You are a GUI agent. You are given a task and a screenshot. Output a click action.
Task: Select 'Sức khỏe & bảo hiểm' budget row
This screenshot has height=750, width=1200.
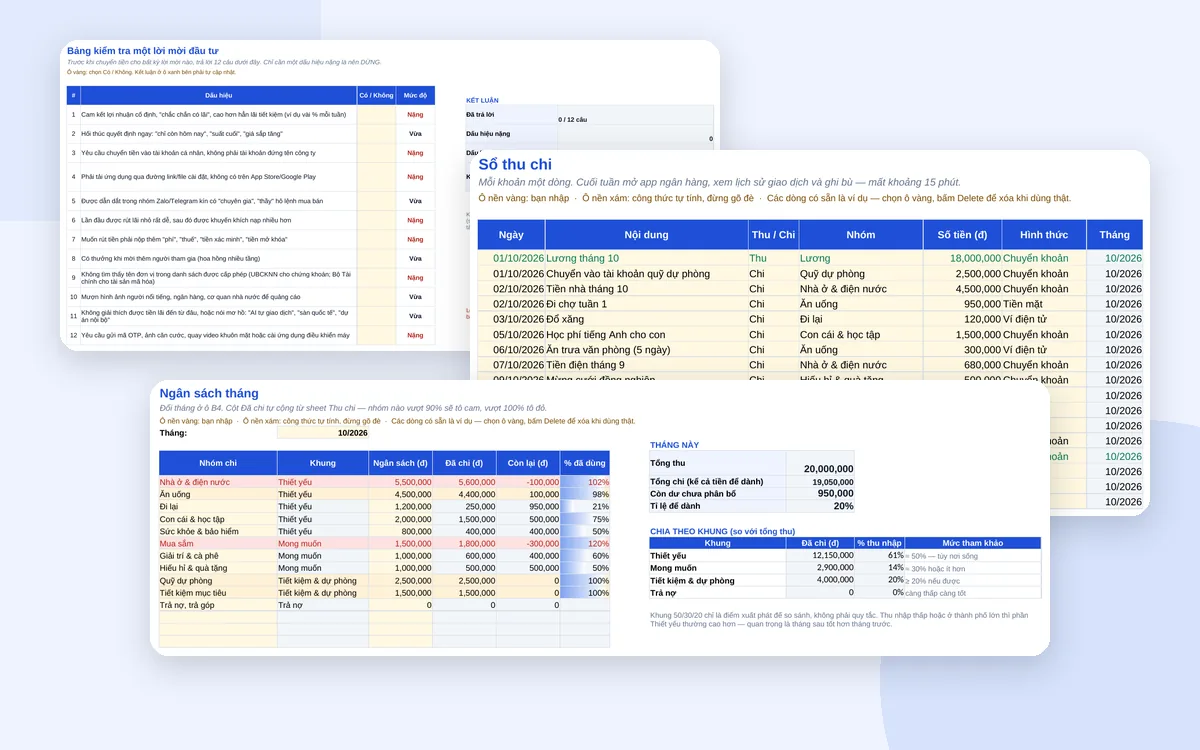coord(218,531)
